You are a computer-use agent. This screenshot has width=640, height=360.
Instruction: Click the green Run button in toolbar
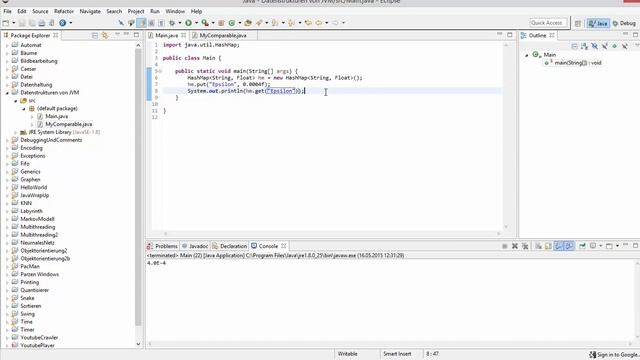(x=188, y=23)
